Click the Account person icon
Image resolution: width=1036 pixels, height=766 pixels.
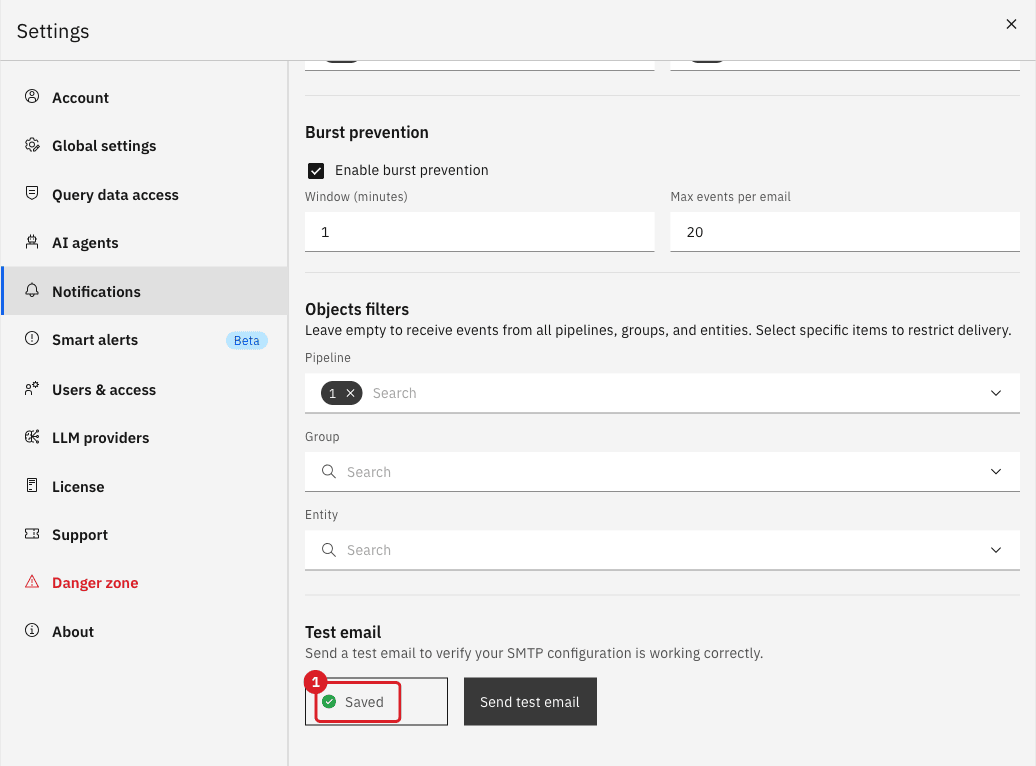32,96
